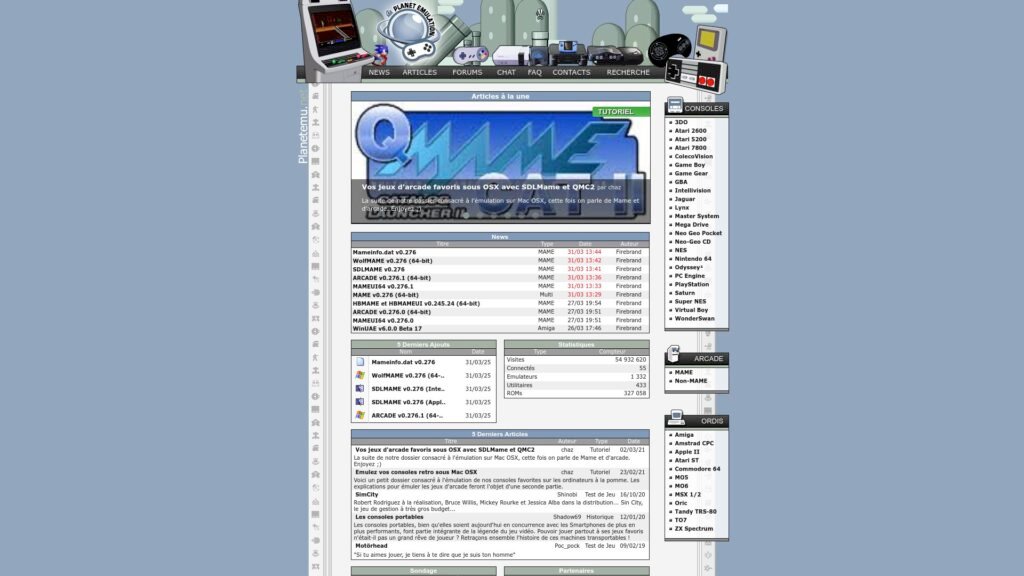This screenshot has height=576, width=1024.
Task: Click the visits count 54 932 620
Action: [x=630, y=359]
